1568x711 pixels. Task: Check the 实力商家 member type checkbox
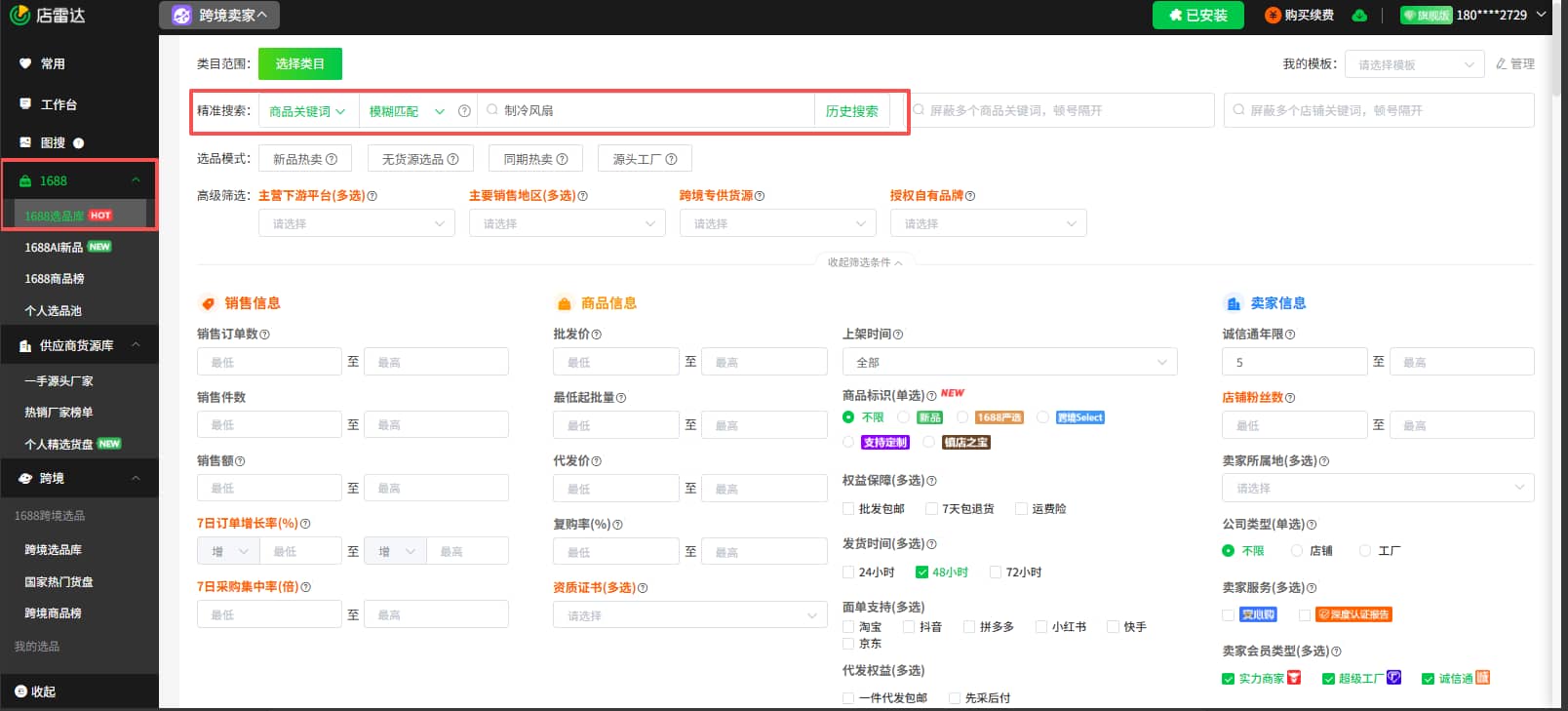(x=1228, y=679)
